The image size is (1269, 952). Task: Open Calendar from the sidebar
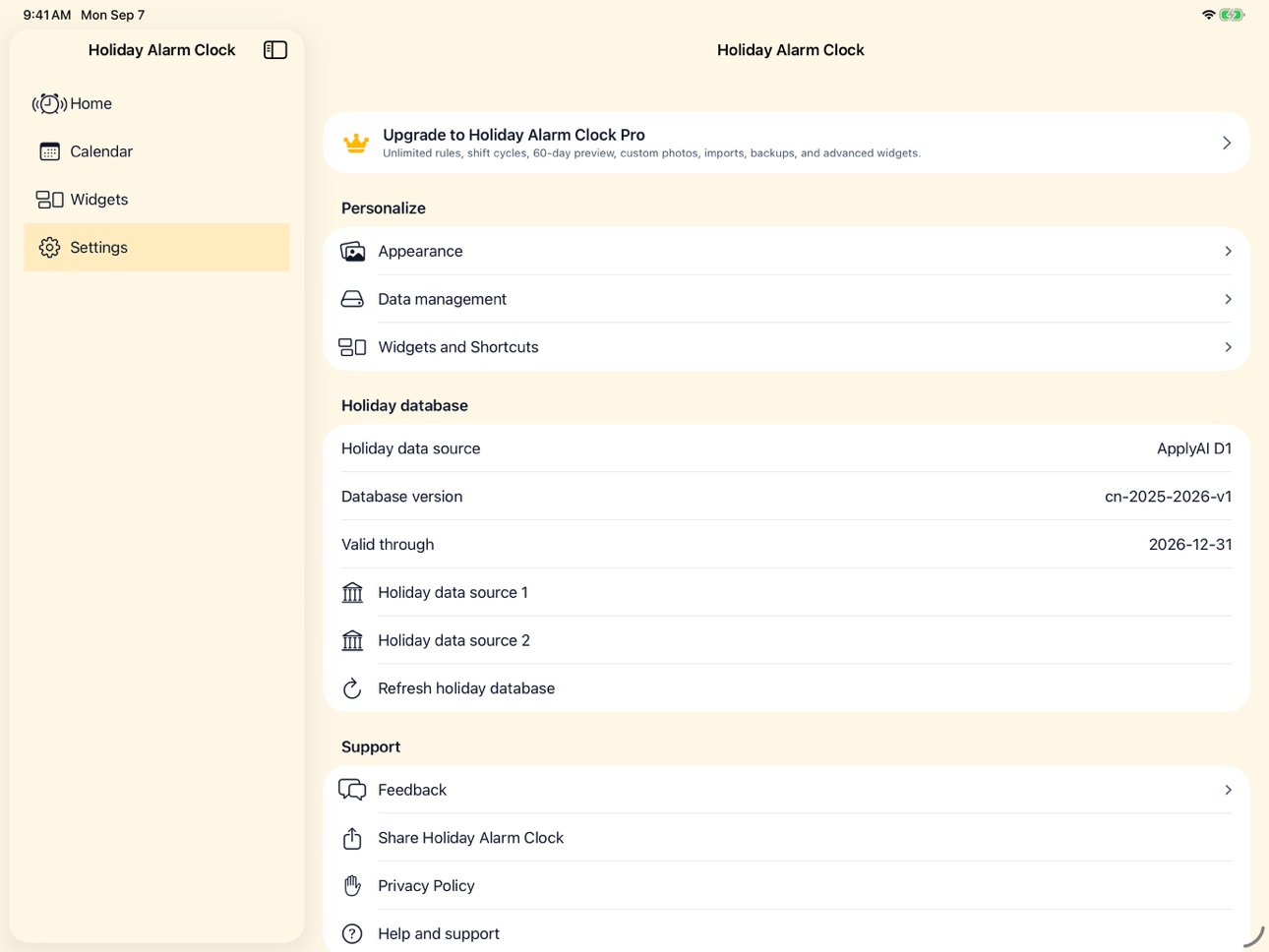click(156, 151)
